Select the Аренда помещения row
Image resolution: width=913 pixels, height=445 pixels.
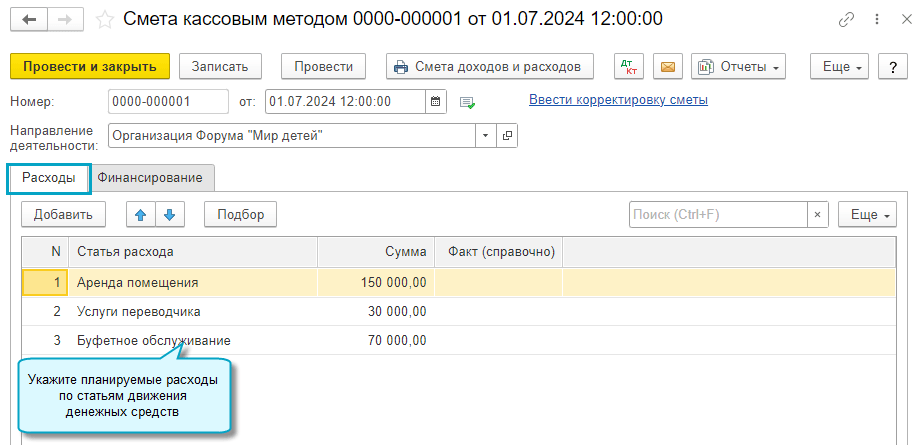(459, 282)
